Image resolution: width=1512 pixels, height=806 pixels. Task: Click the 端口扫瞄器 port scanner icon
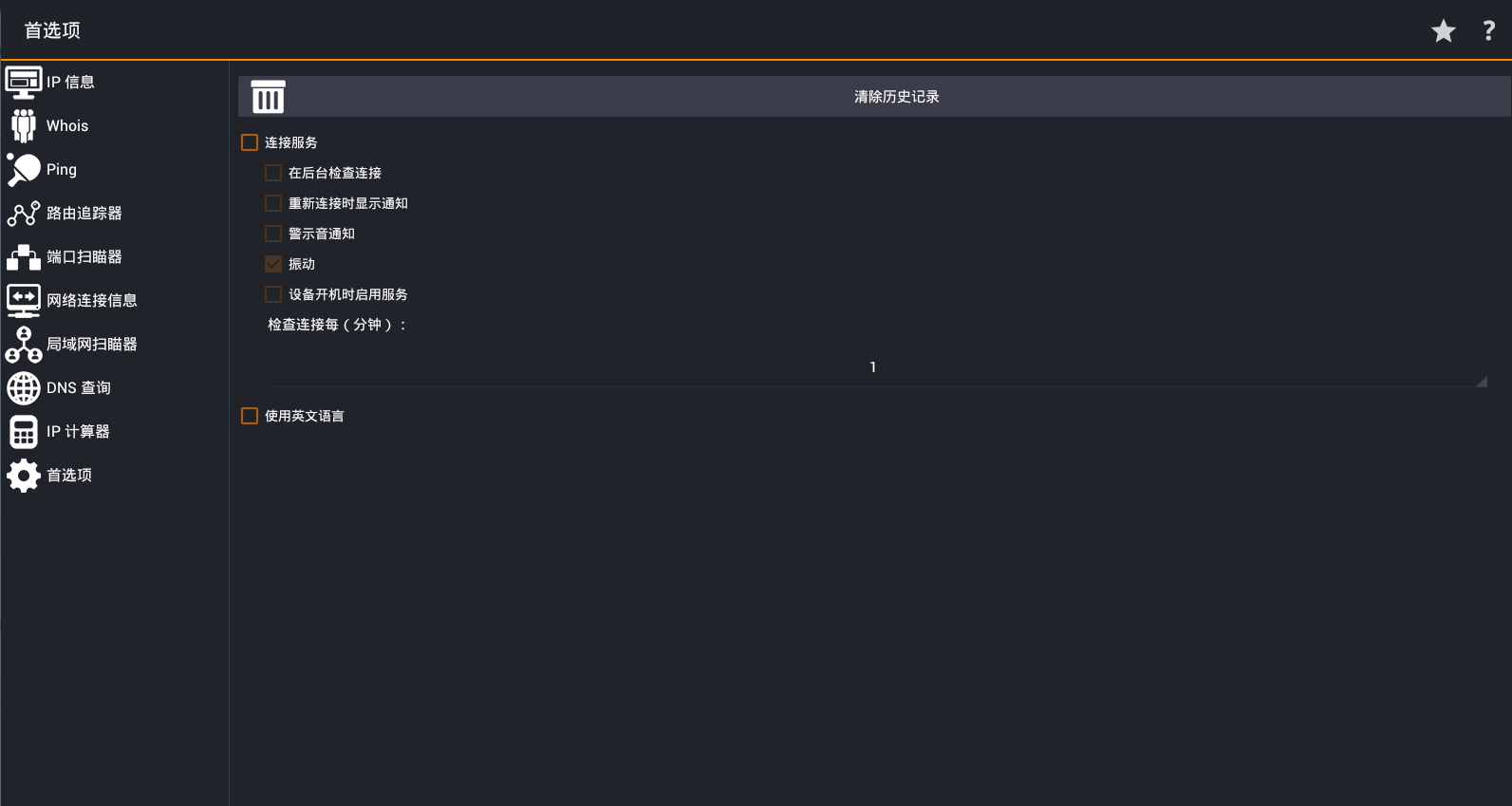(24, 257)
